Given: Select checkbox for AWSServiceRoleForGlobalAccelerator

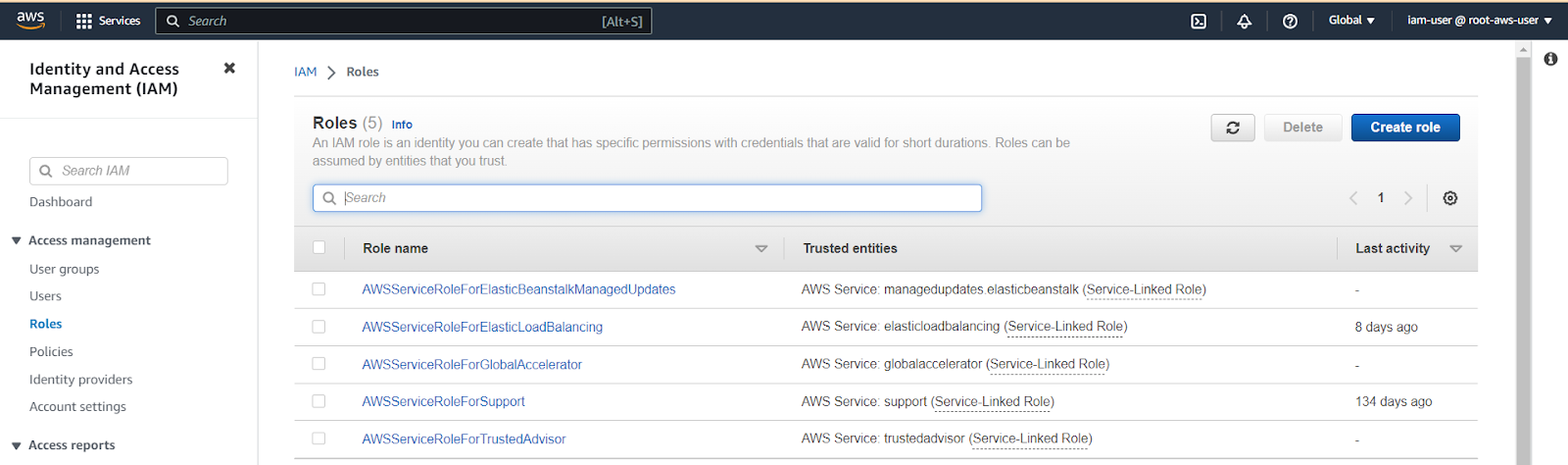Looking at the screenshot, I should click(x=318, y=363).
